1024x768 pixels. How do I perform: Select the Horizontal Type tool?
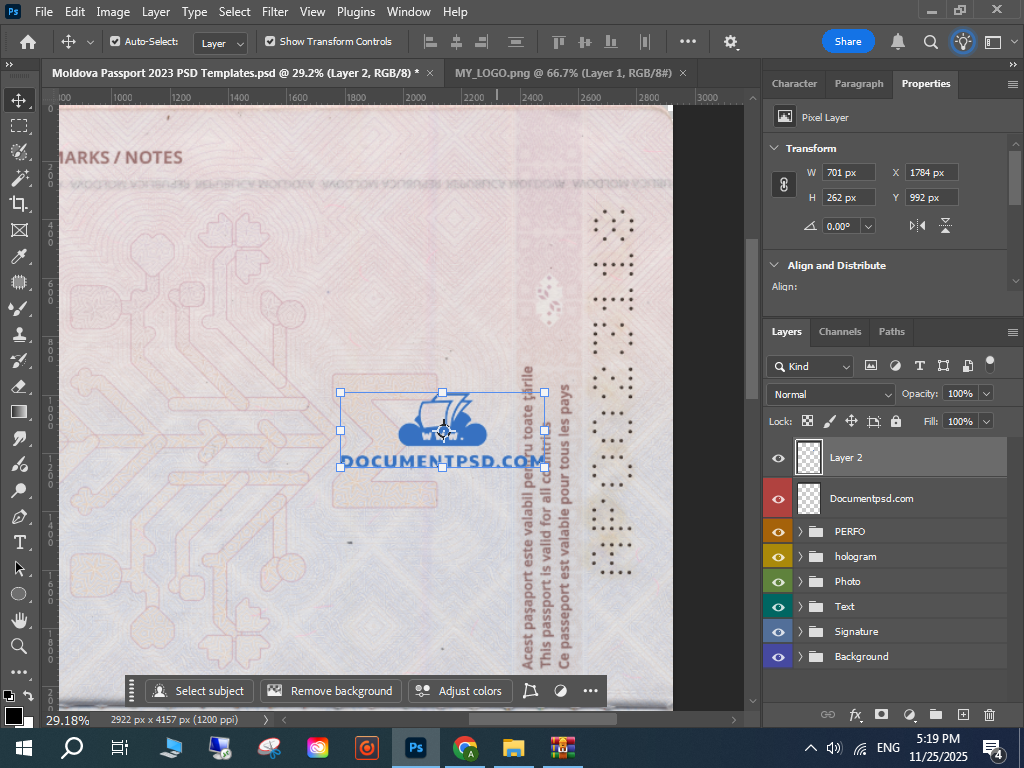(x=19, y=542)
